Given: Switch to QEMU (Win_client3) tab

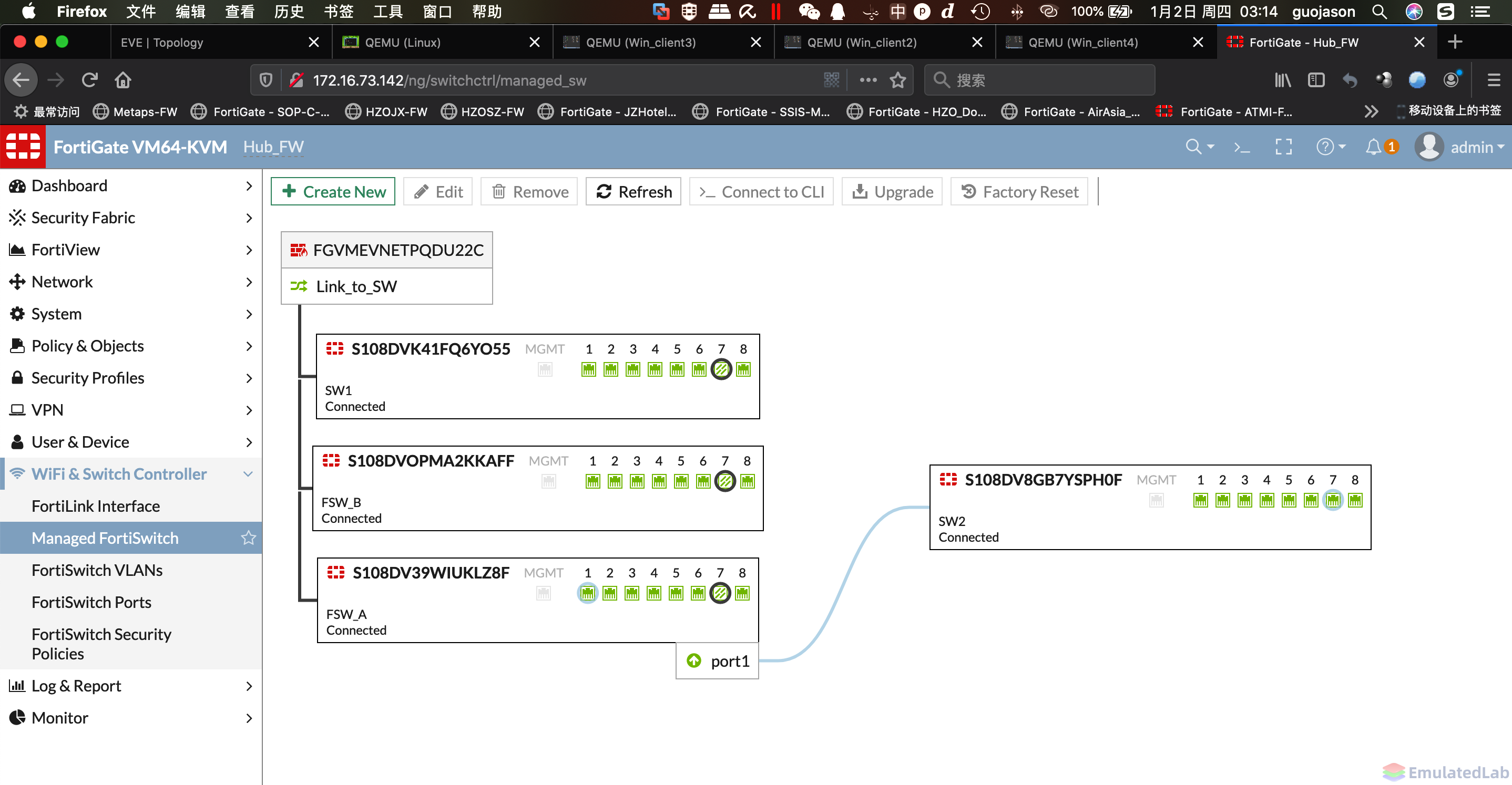Looking at the screenshot, I should [x=663, y=42].
